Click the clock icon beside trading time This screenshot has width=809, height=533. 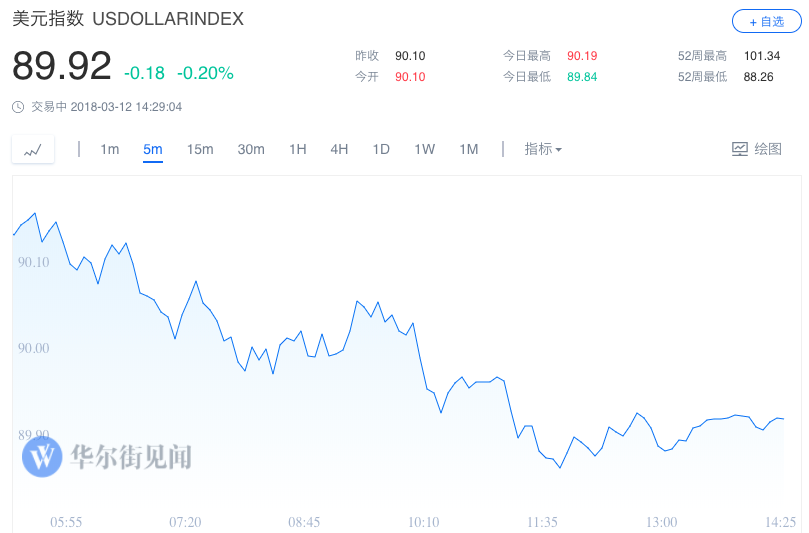pos(18,107)
